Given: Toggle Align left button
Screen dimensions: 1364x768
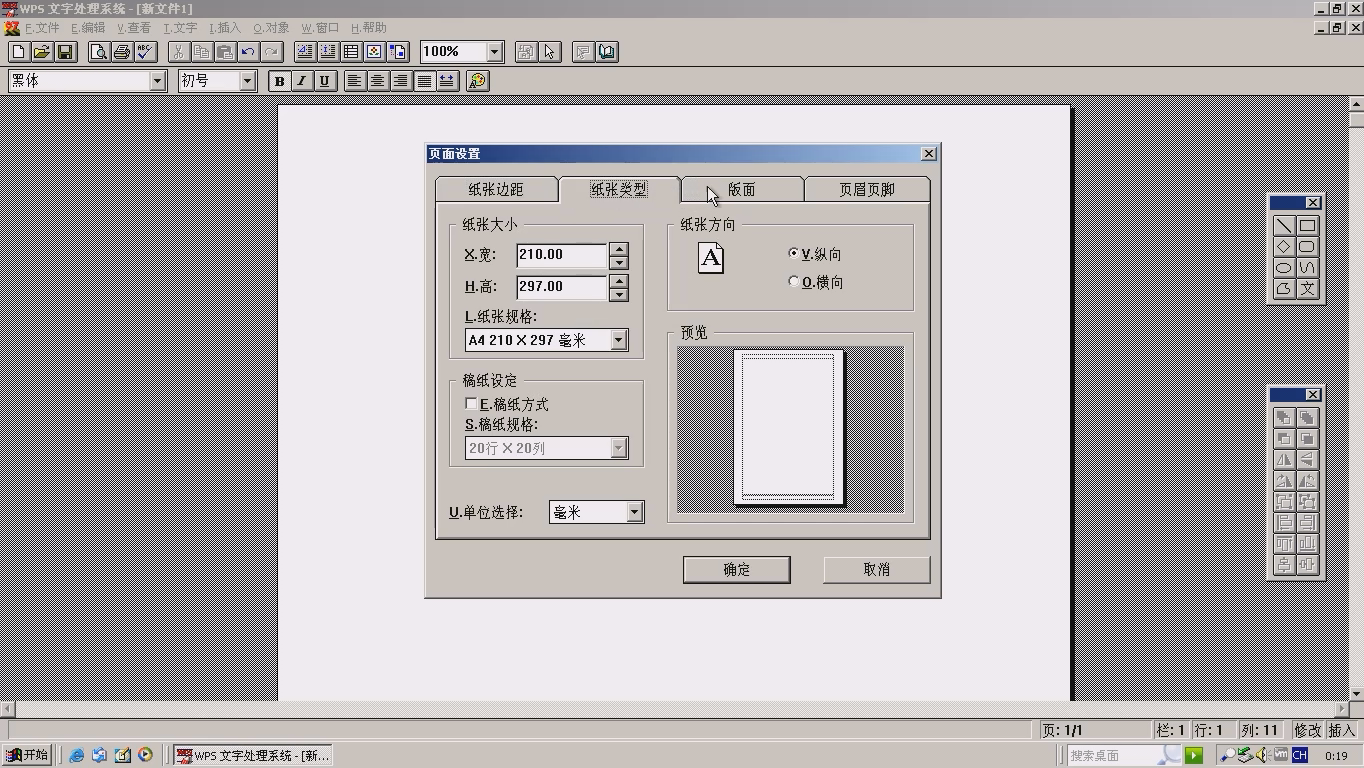Looking at the screenshot, I should [x=355, y=81].
